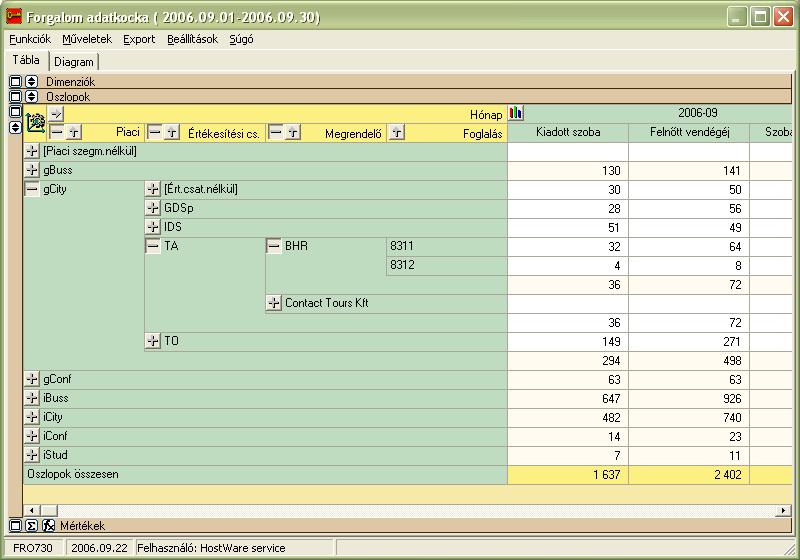Click the up-down arrow beside Oszlopok
The width and height of the screenshot is (800, 560).
(x=32, y=96)
